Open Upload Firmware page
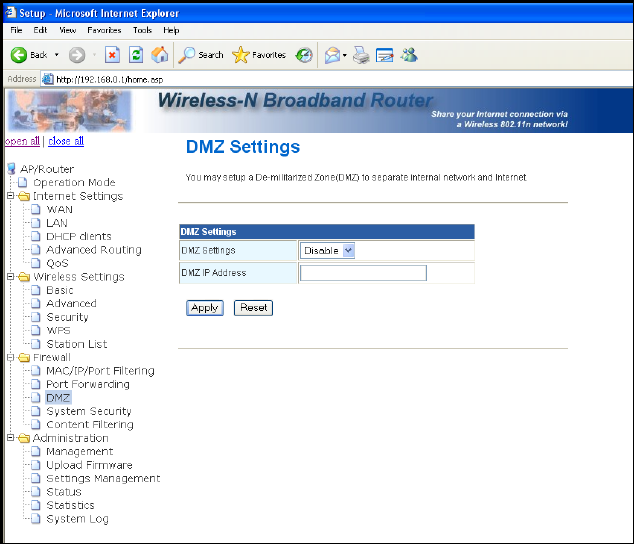Image resolution: width=634 pixels, height=544 pixels. pyautogui.click(x=89, y=465)
